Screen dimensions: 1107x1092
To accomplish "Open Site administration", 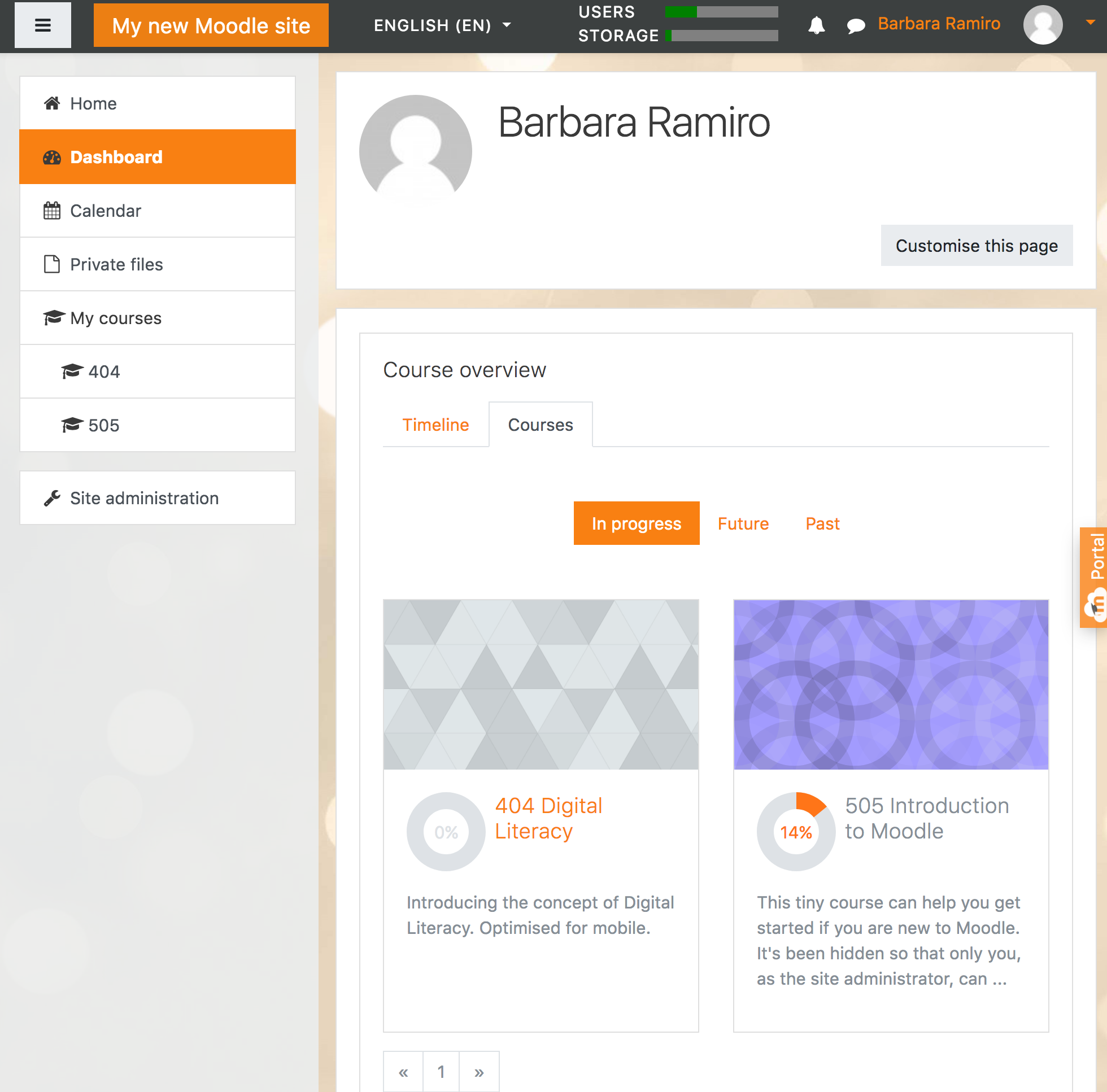I will click(158, 498).
